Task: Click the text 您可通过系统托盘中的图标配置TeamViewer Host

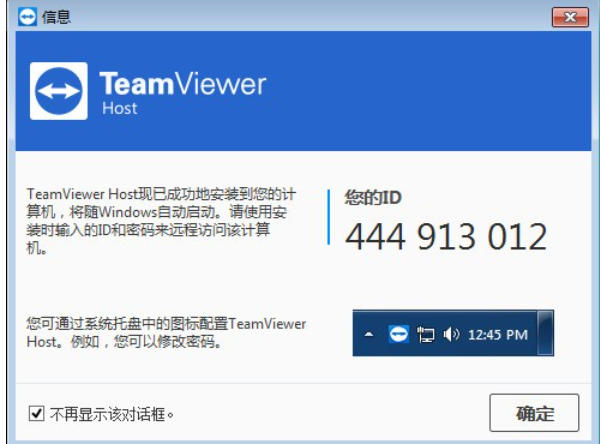Action: 166,333
